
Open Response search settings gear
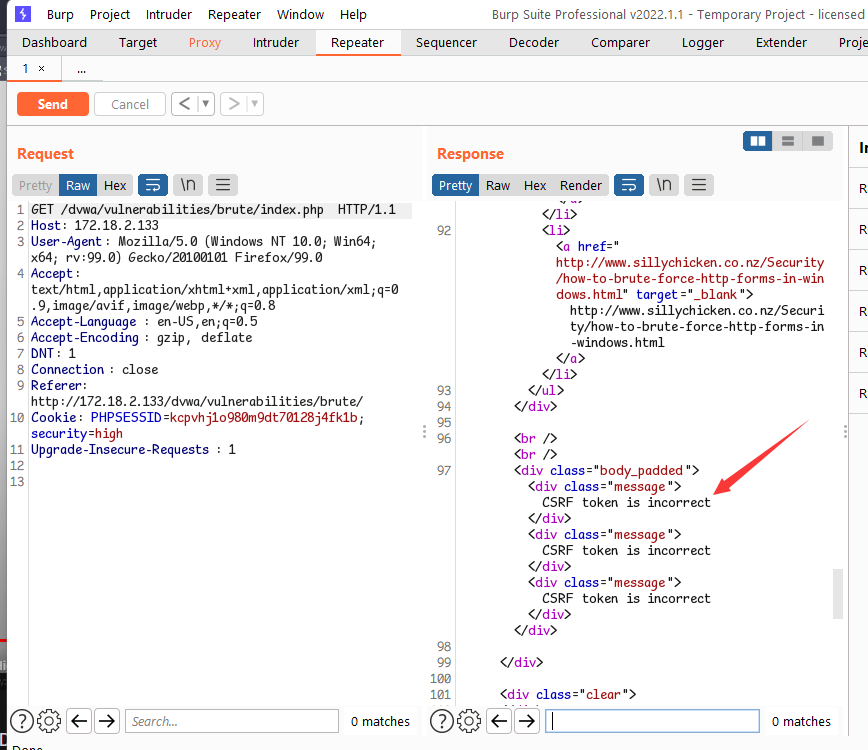(x=469, y=721)
